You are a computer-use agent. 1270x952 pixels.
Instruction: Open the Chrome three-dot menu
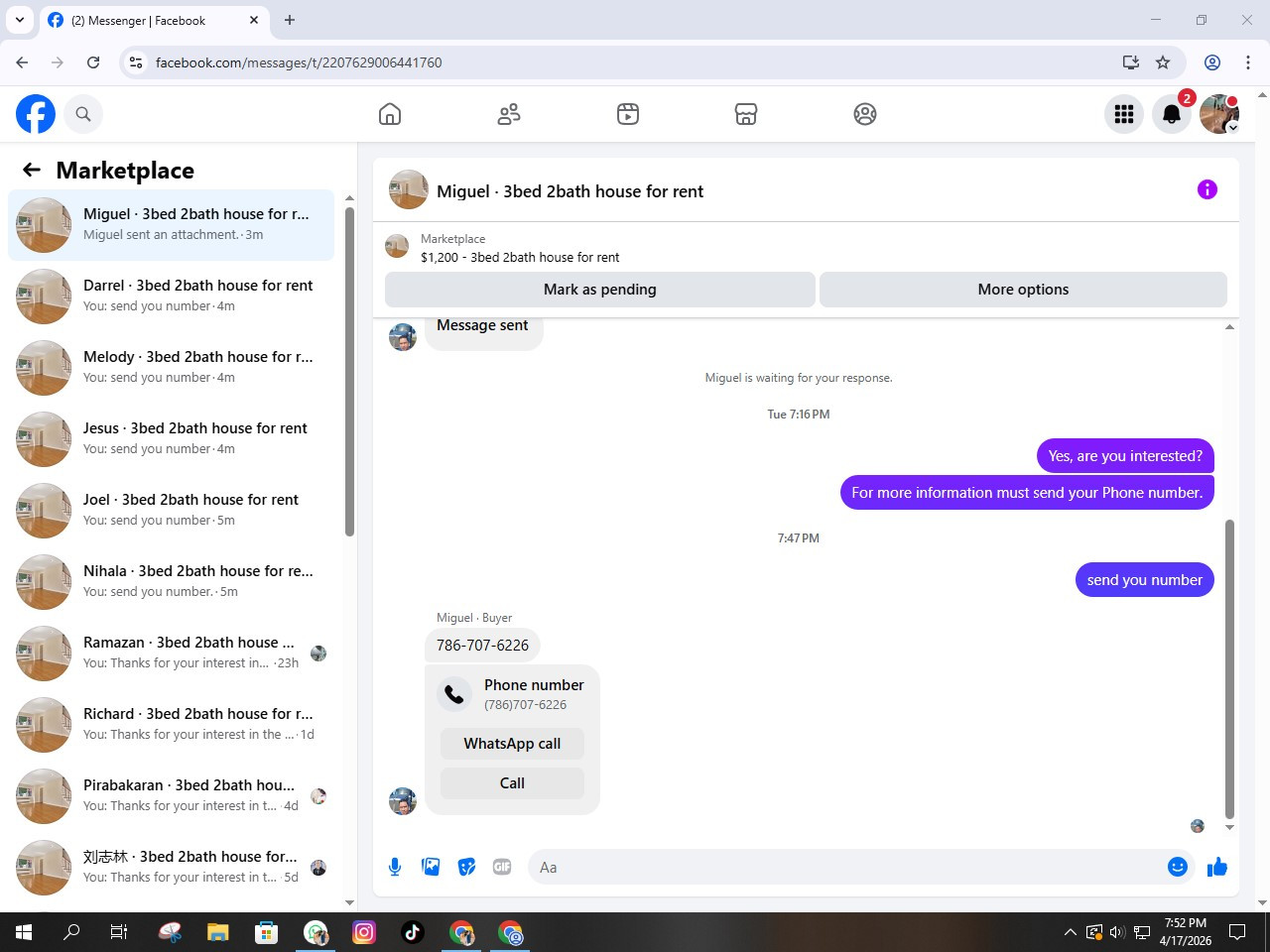point(1248,62)
